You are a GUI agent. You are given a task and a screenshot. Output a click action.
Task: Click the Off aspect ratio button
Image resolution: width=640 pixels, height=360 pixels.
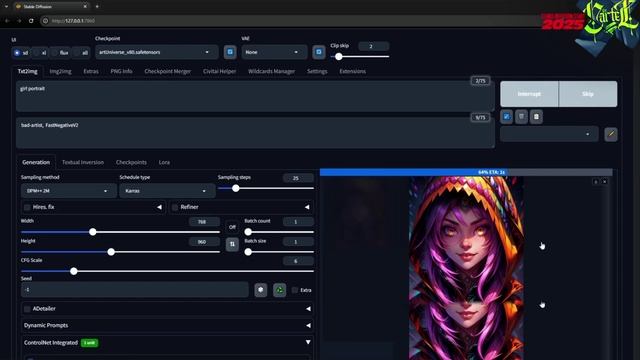pos(232,227)
